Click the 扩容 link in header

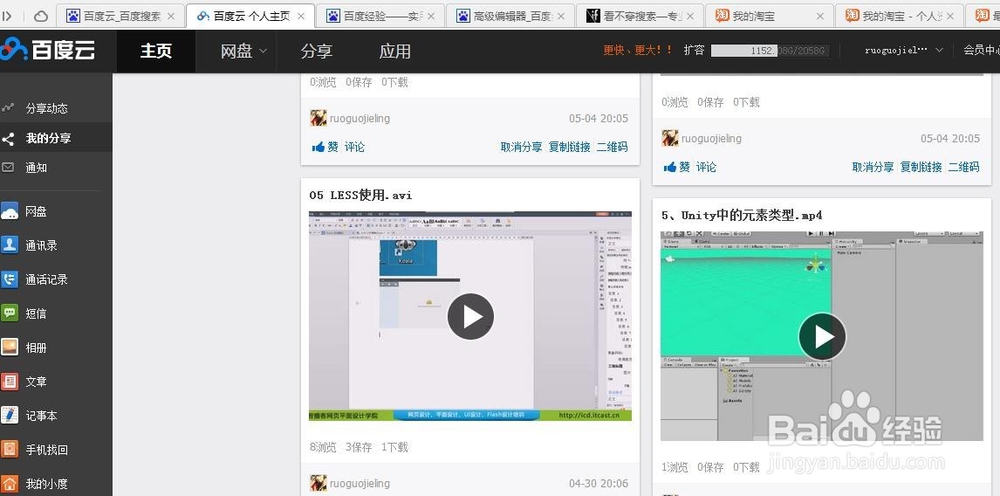693,50
